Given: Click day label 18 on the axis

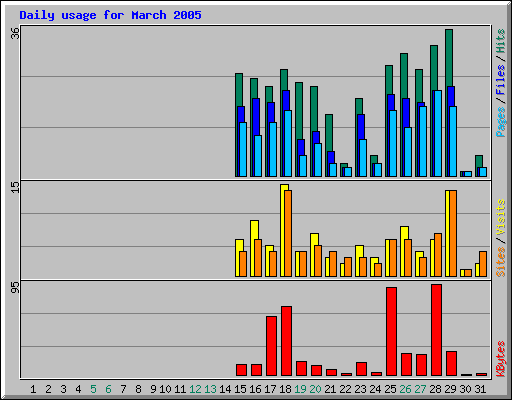Looking at the screenshot, I should tap(285, 389).
